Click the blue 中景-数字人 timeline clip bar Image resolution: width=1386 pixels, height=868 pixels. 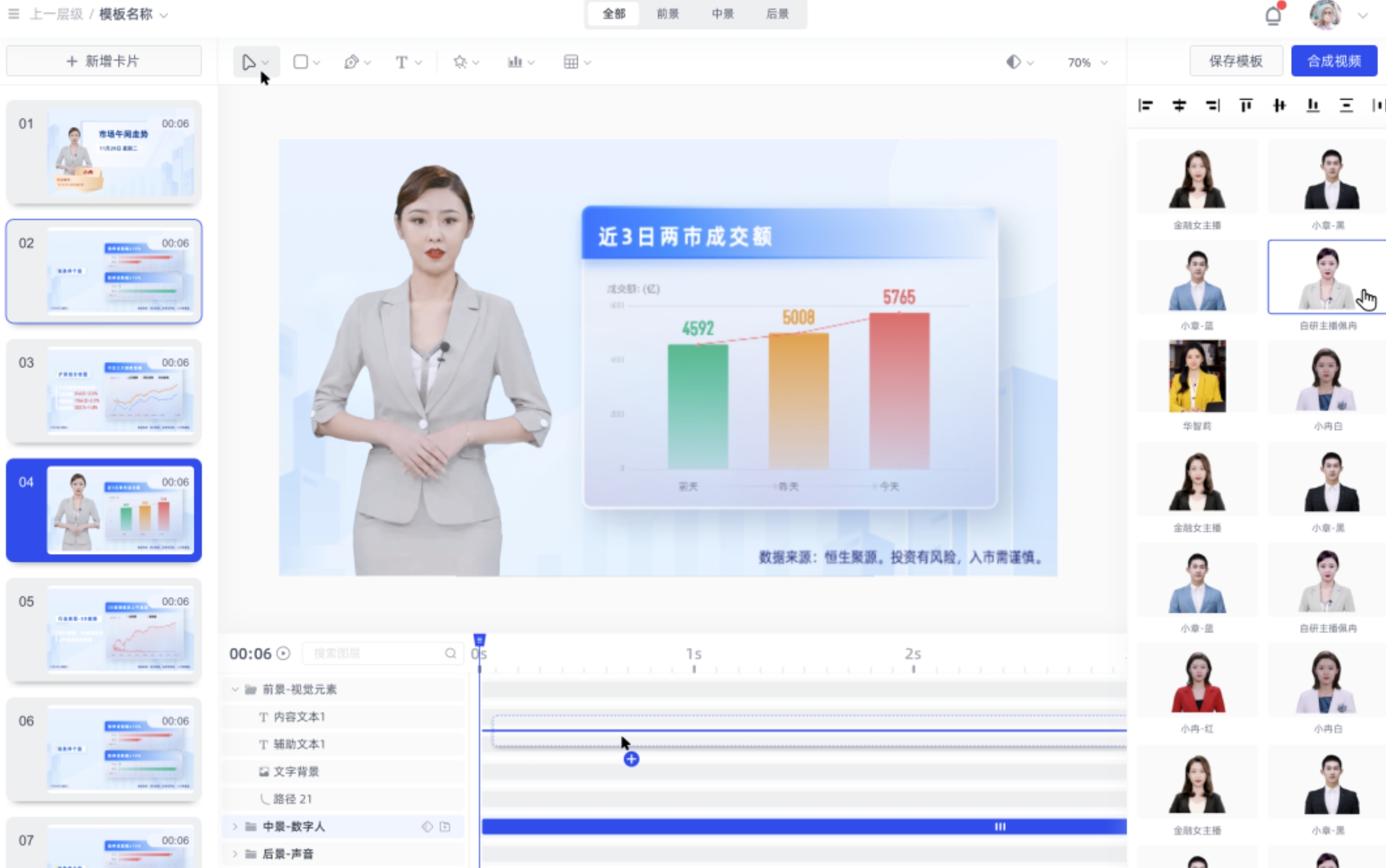[804, 827]
